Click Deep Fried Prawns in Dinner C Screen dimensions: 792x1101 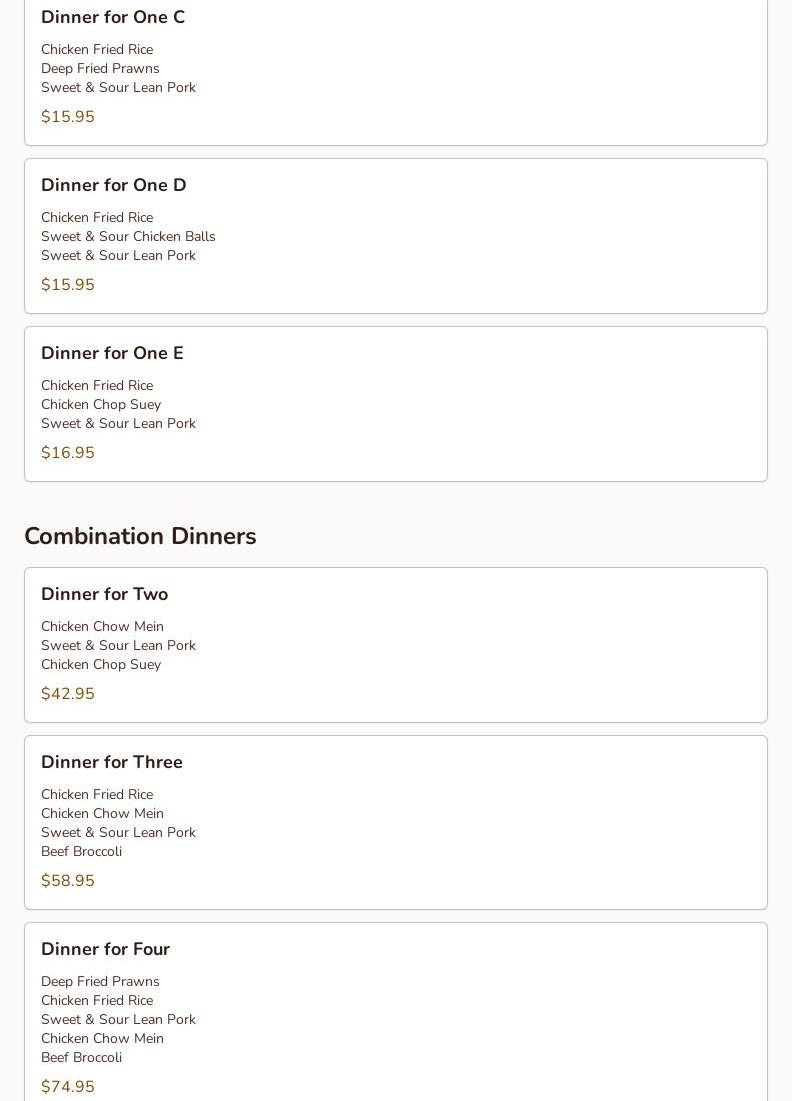click(x=100, y=68)
